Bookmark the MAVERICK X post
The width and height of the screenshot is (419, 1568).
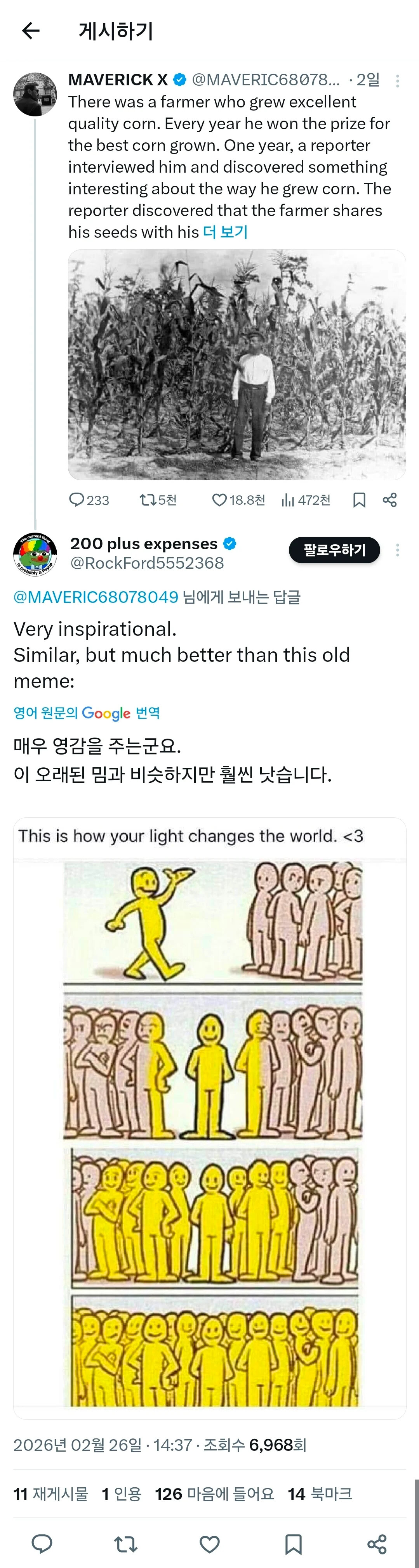(359, 500)
